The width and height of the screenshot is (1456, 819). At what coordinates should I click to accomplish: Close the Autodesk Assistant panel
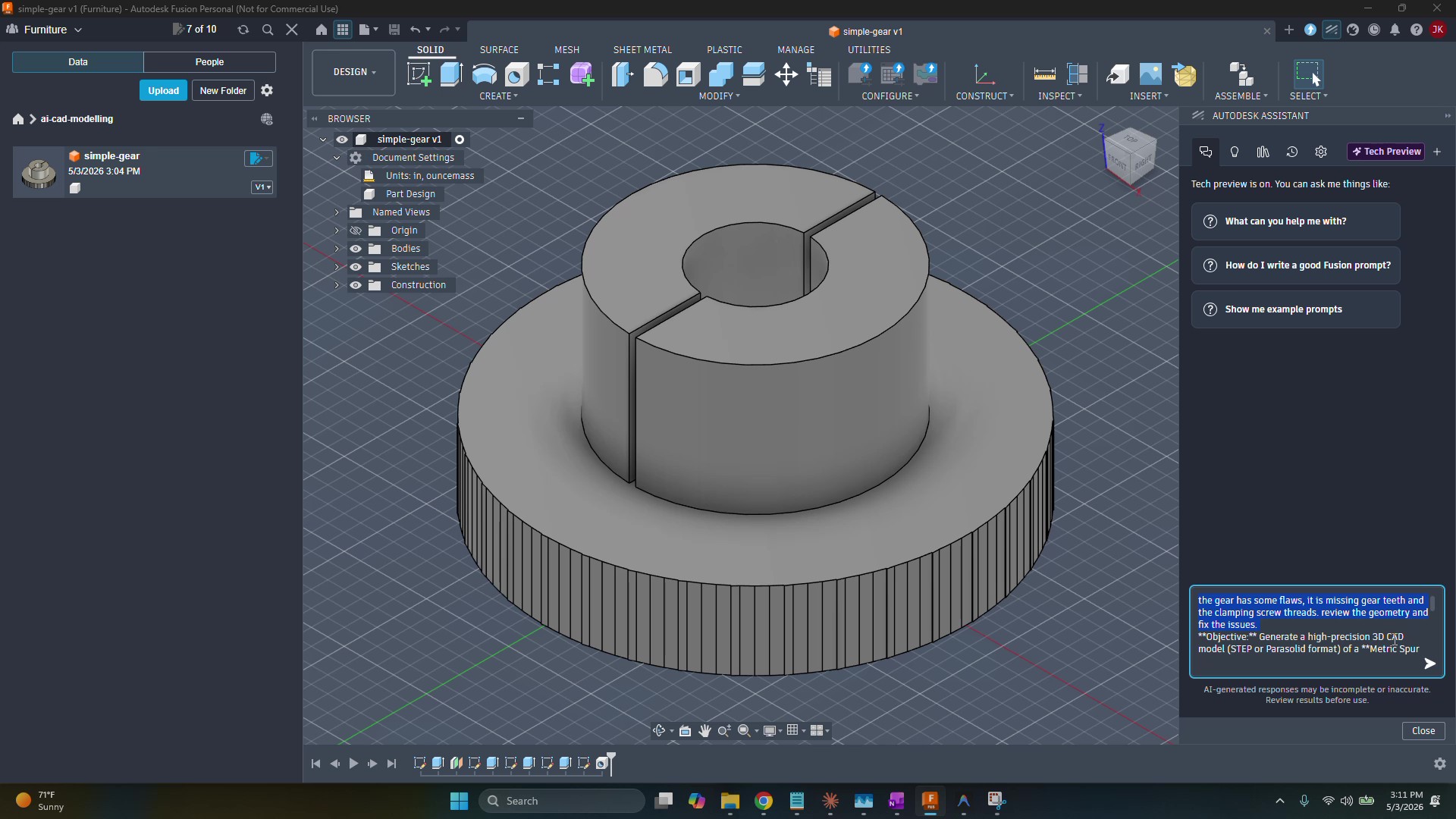[1423, 731]
